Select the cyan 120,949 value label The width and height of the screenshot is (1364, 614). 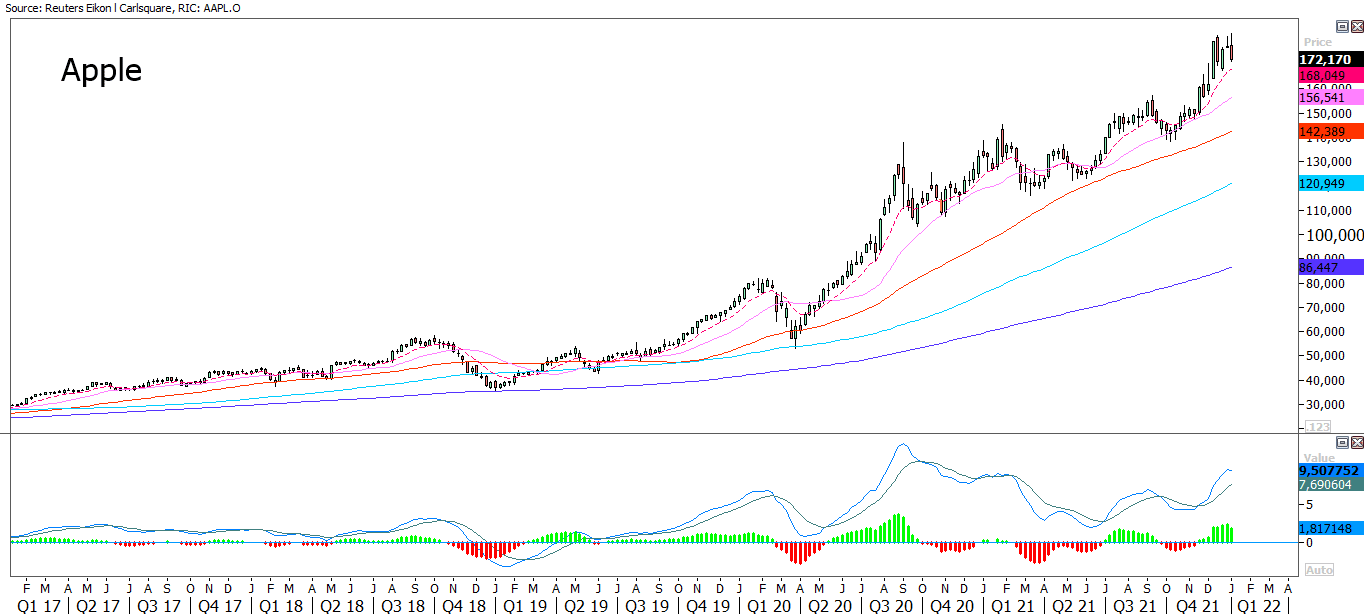coord(1330,183)
